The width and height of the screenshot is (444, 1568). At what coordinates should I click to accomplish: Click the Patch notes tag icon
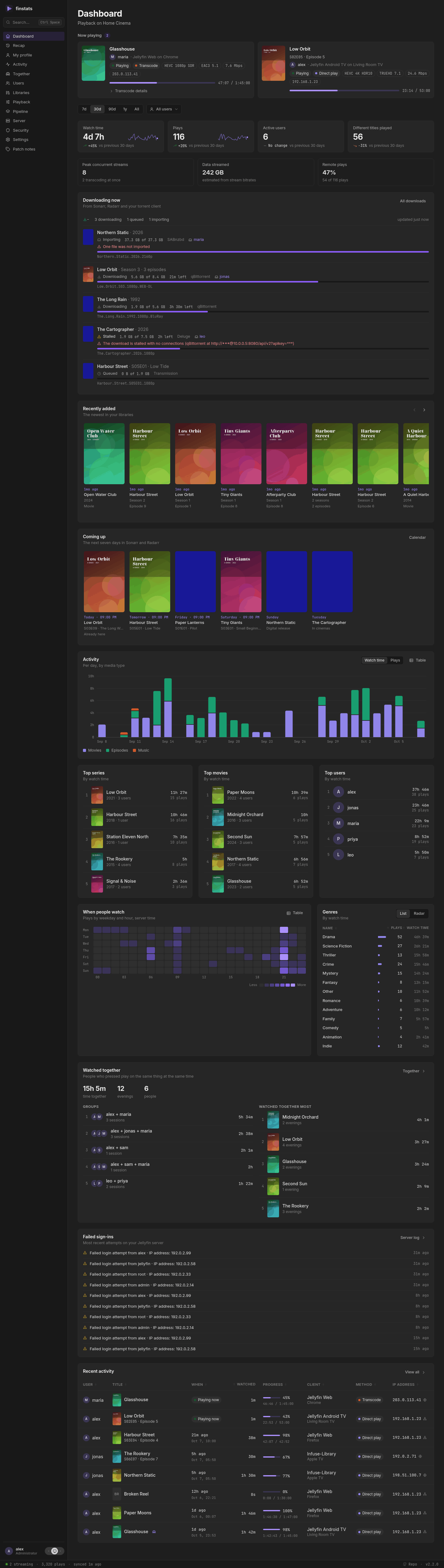click(8, 149)
